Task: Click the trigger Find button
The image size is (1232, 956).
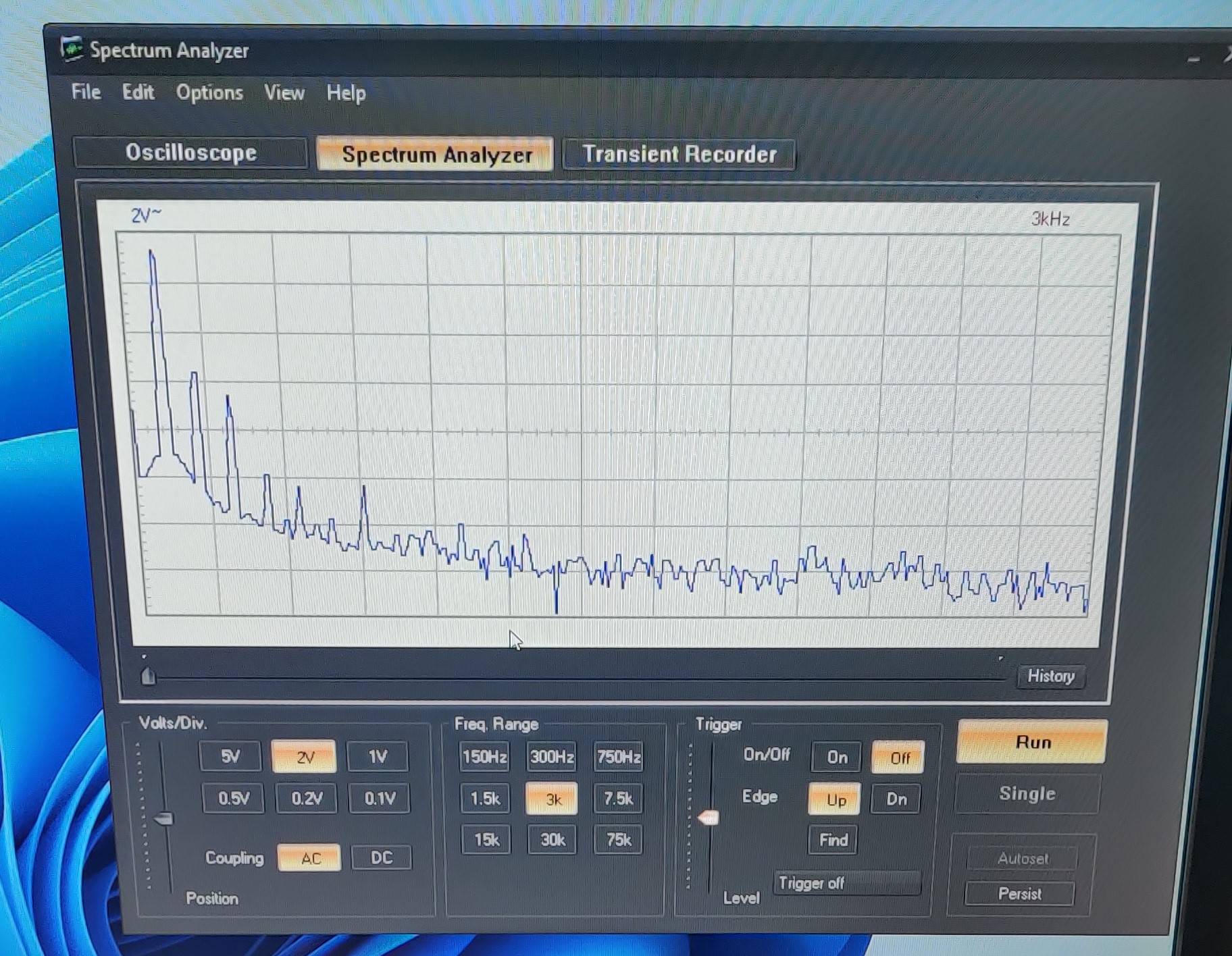Action: pos(833,841)
